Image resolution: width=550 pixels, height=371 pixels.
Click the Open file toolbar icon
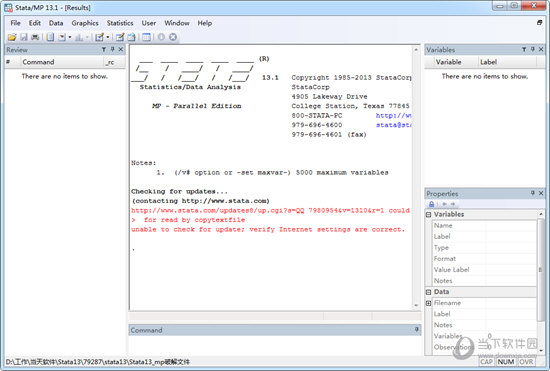coord(12,37)
